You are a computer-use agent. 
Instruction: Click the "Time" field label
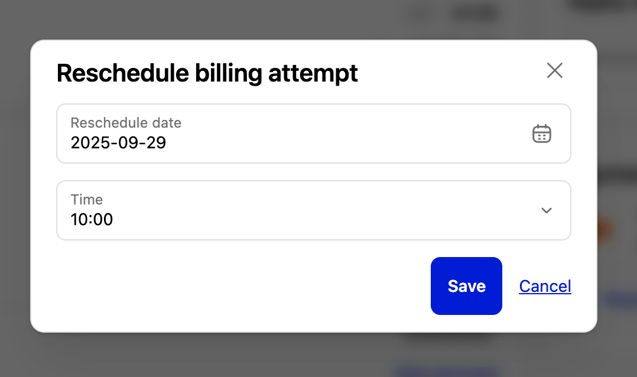coord(87,199)
